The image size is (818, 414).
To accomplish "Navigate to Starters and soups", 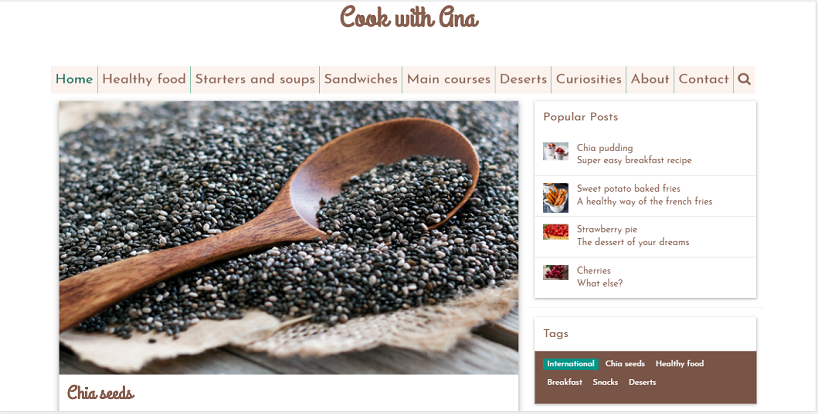I will tap(255, 79).
